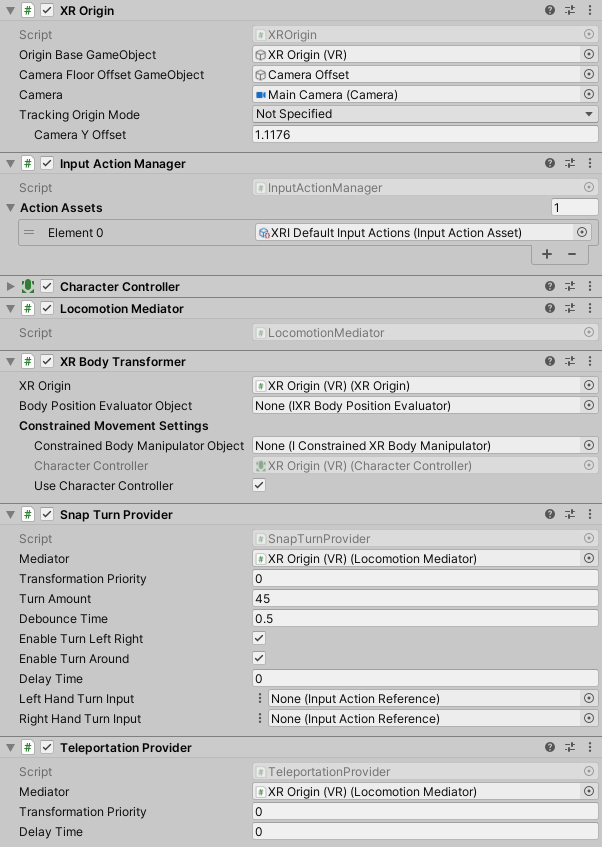Toggle Use Character Controller checkbox
602x847 pixels.
[259, 486]
